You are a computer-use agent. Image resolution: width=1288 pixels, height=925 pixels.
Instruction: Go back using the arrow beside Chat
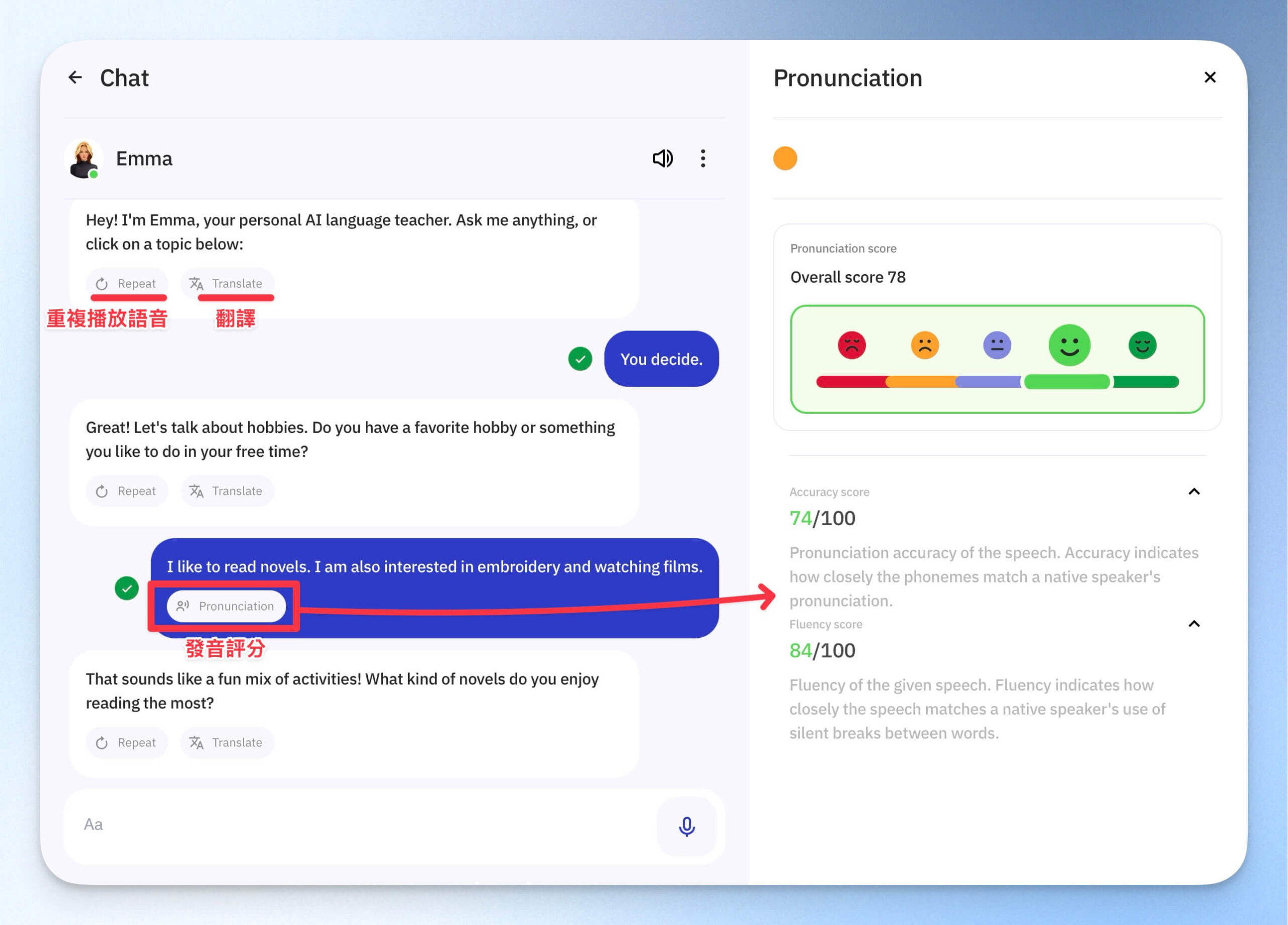tap(75, 77)
